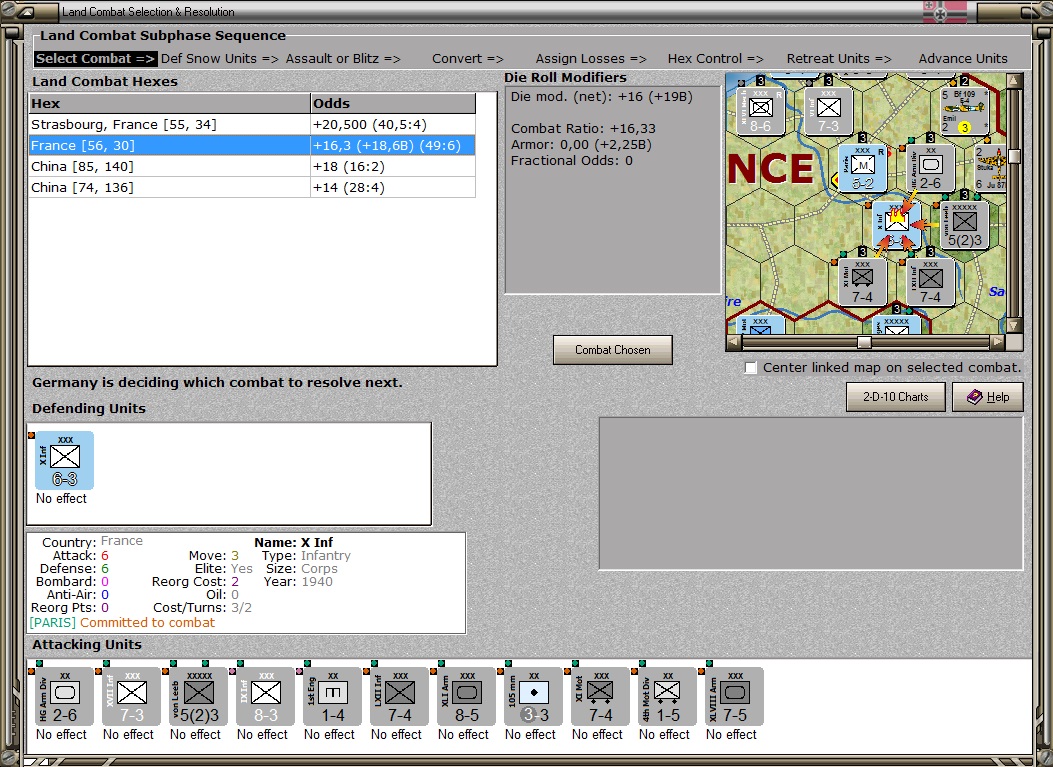Click the mini-map horizontal scrollbar thumb

[x=864, y=343]
